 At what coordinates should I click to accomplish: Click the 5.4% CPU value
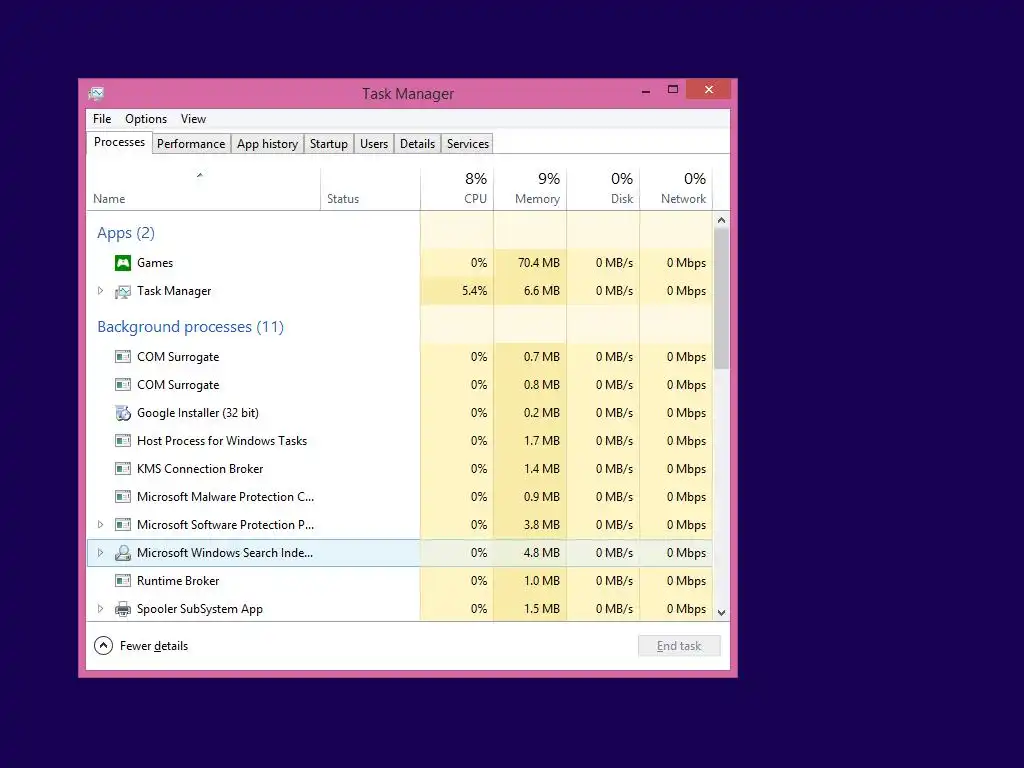[x=475, y=291]
